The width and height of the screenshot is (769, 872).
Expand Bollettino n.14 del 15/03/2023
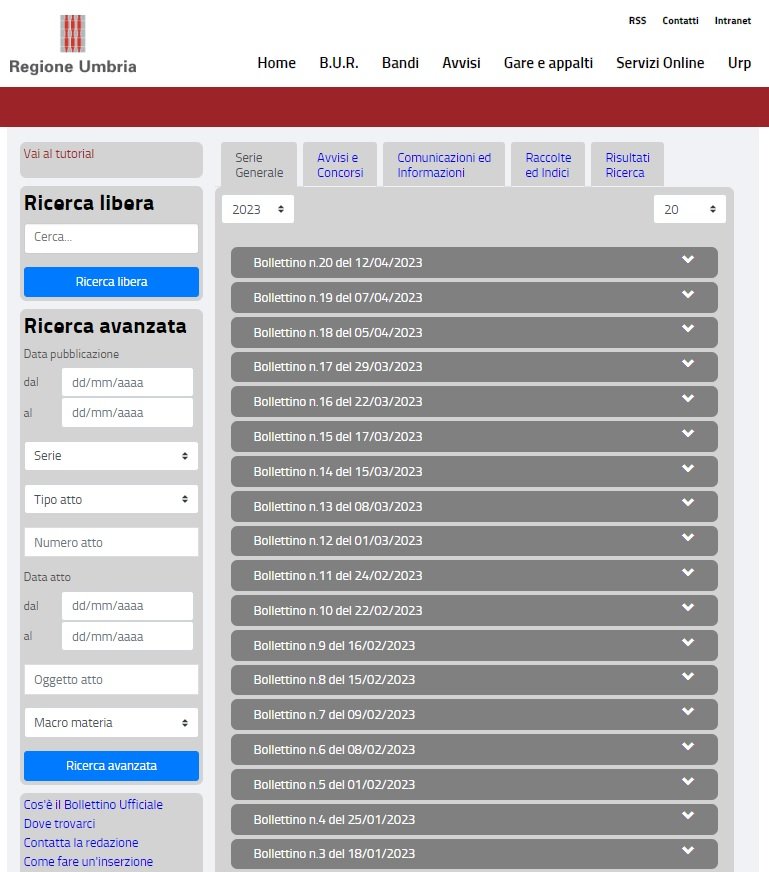coord(474,472)
